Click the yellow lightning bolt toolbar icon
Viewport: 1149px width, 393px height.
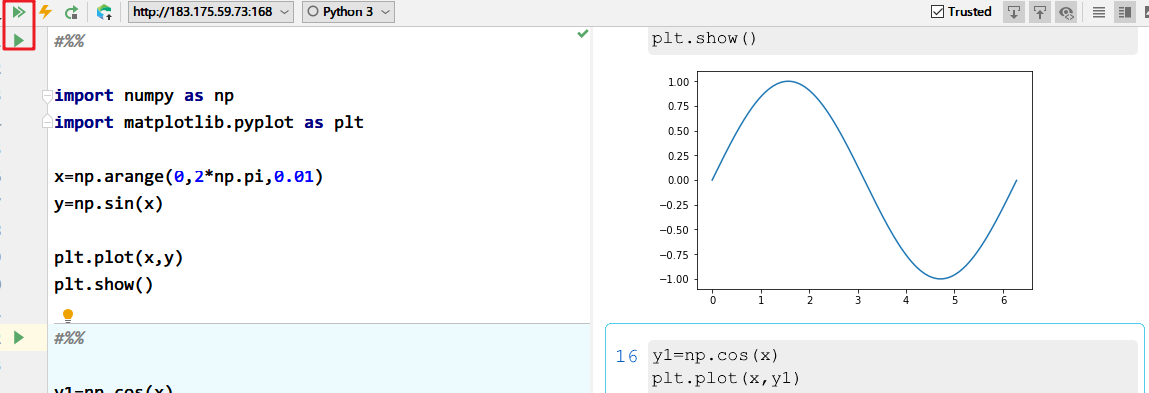click(x=45, y=12)
